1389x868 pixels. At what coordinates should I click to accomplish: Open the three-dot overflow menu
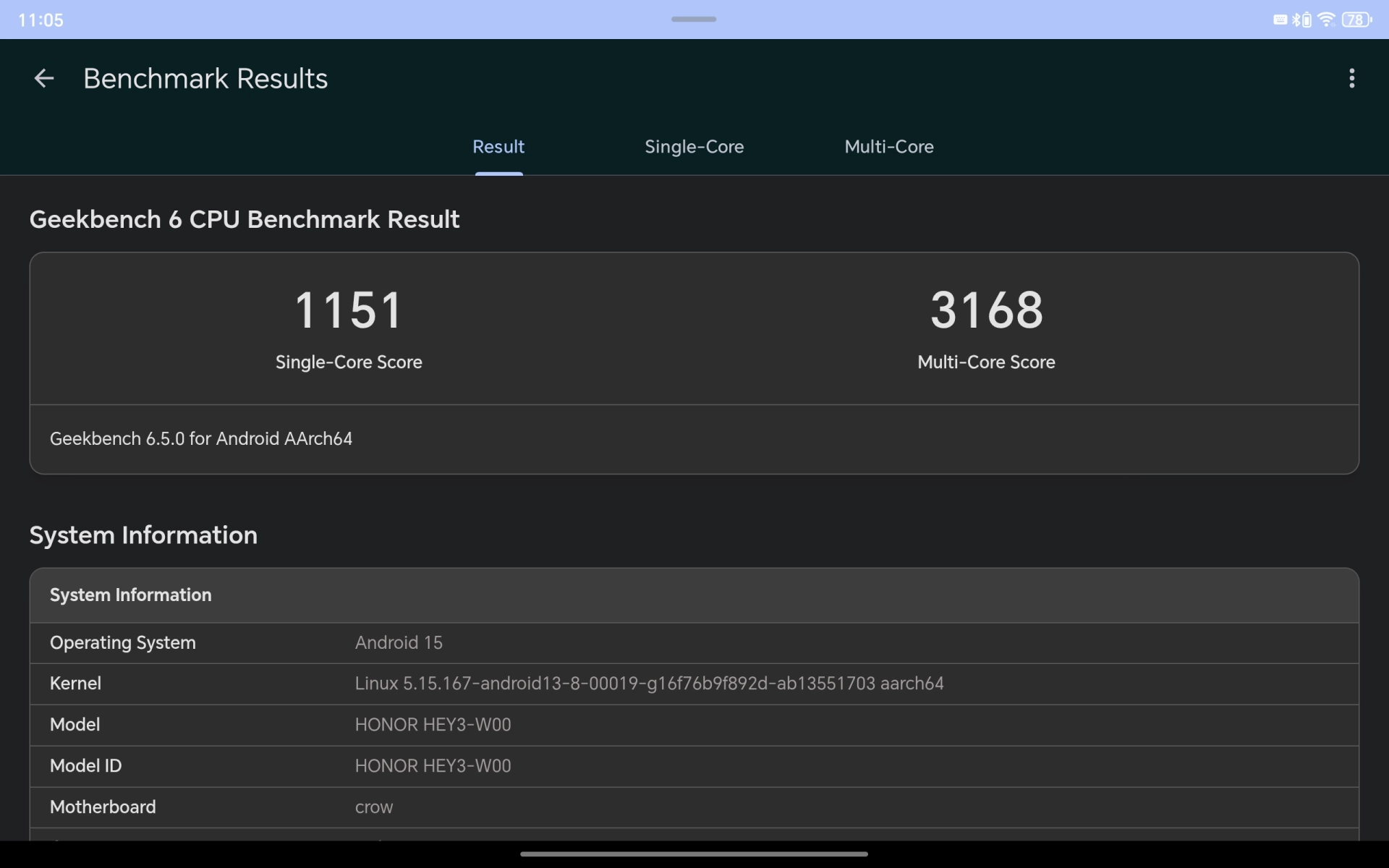[x=1351, y=78]
